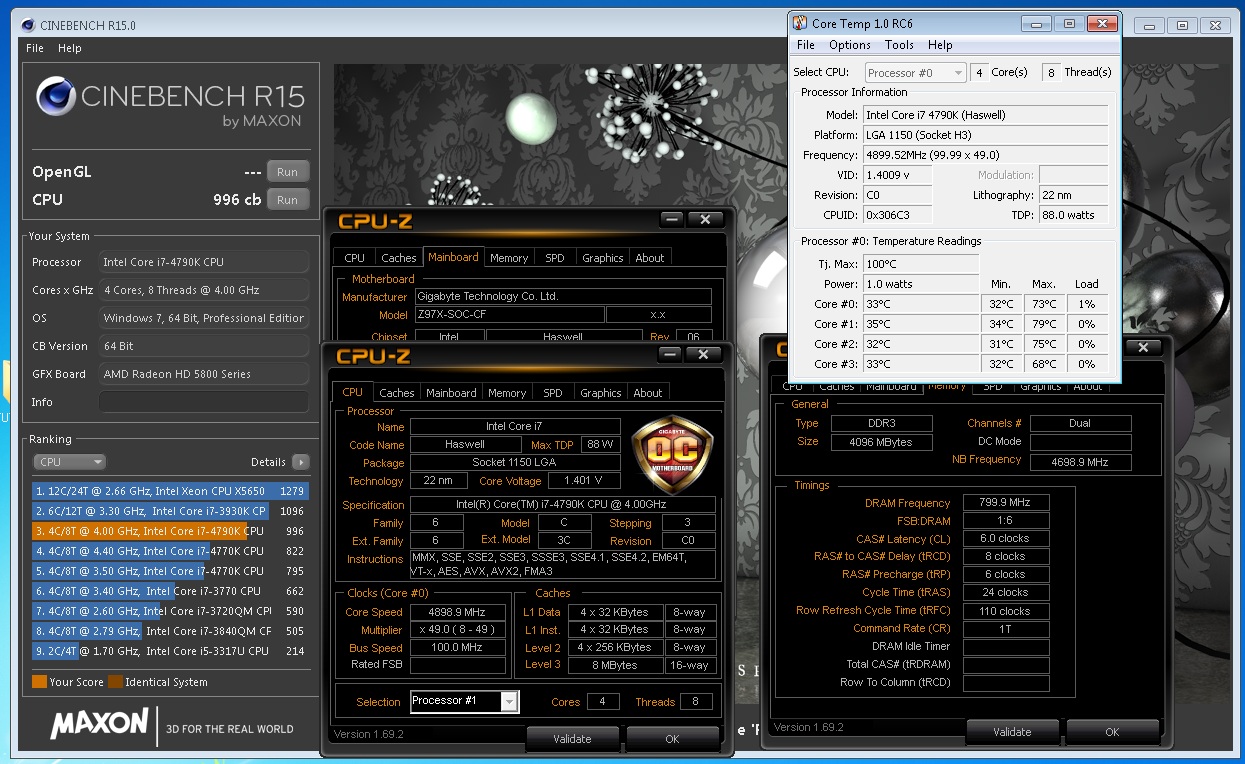Click the Cinebench R15 logo sphere icon

(x=55, y=97)
